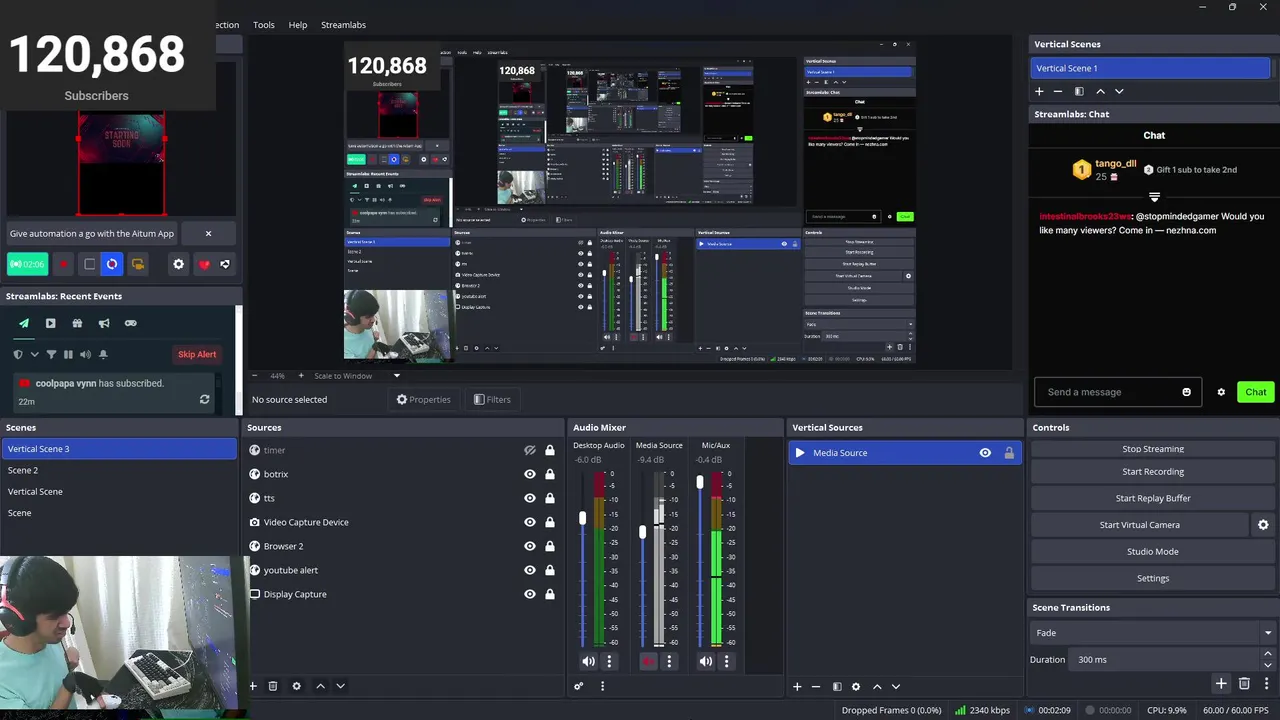The height and width of the screenshot is (720, 1280).
Task: Open chat settings gear icon
Action: coord(1221,392)
